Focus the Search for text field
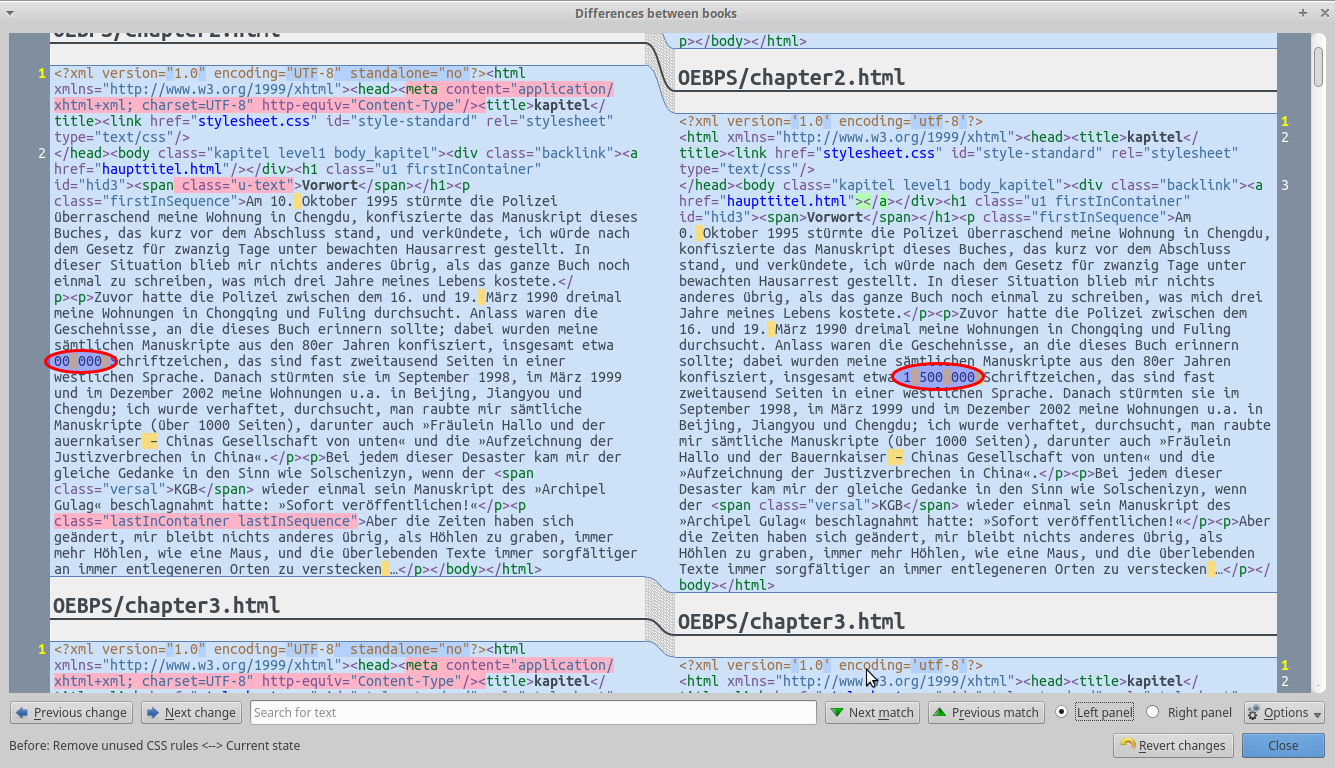The height and width of the screenshot is (768, 1335). tap(533, 713)
